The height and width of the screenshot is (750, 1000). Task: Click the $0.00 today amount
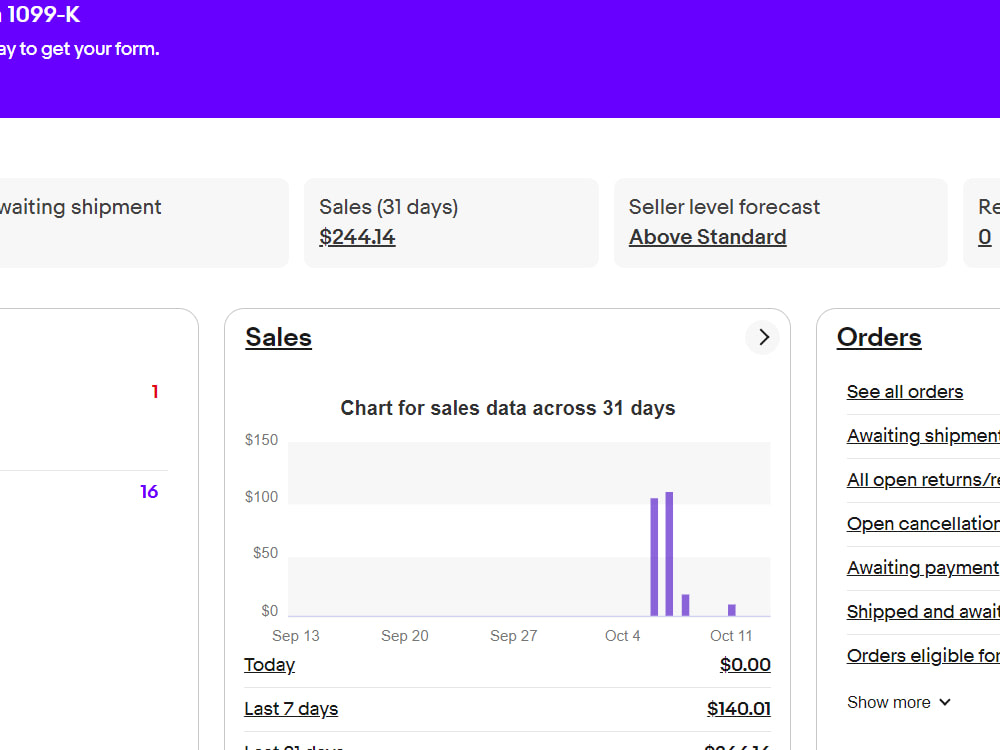tap(745, 665)
